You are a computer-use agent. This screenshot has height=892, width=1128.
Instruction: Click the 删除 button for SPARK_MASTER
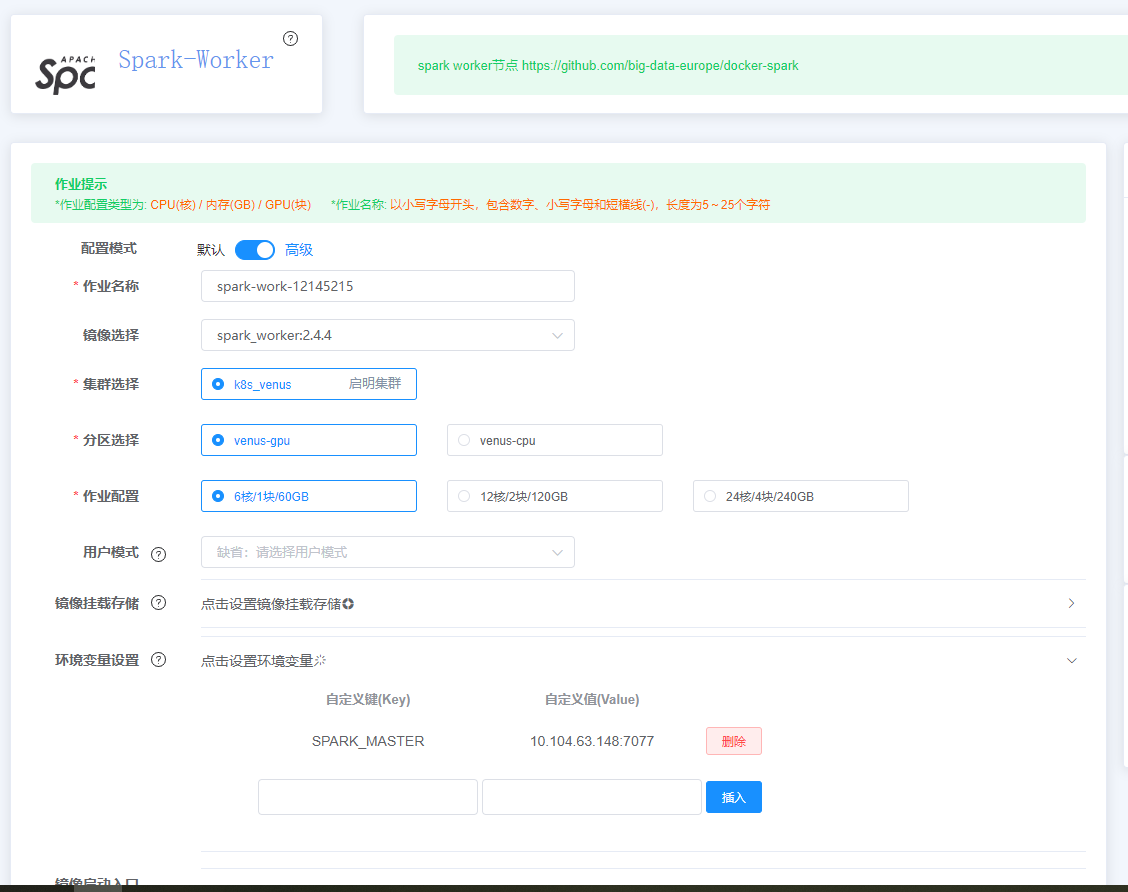tap(734, 741)
